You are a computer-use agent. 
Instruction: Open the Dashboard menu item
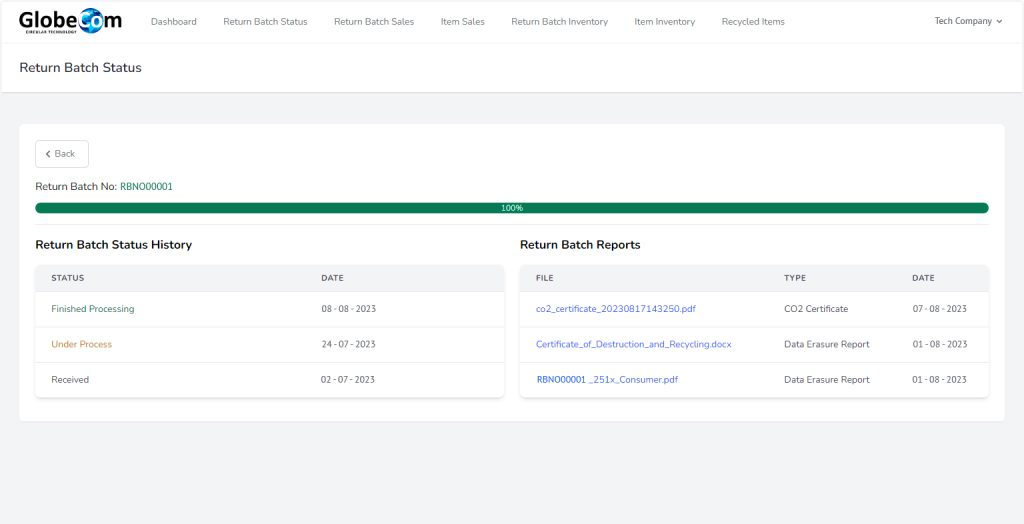tap(174, 22)
